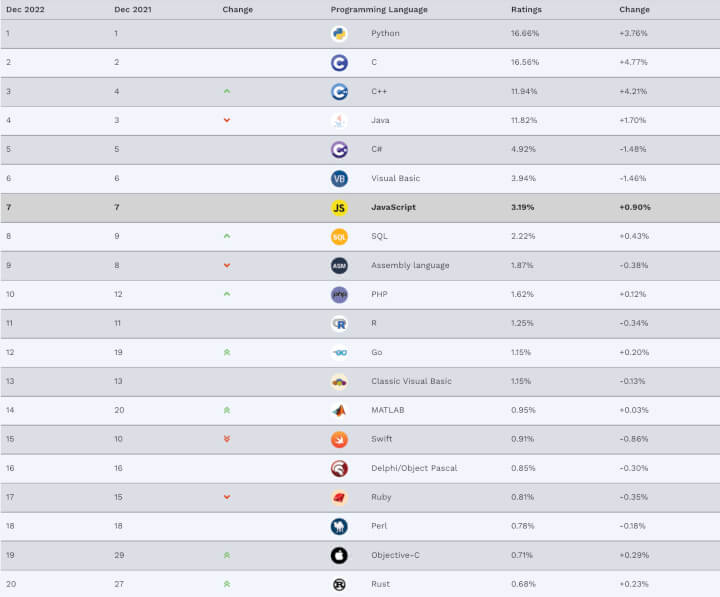Screen dimensions: 720x597
Task: Click the green up arrow for C++
Action: click(227, 91)
